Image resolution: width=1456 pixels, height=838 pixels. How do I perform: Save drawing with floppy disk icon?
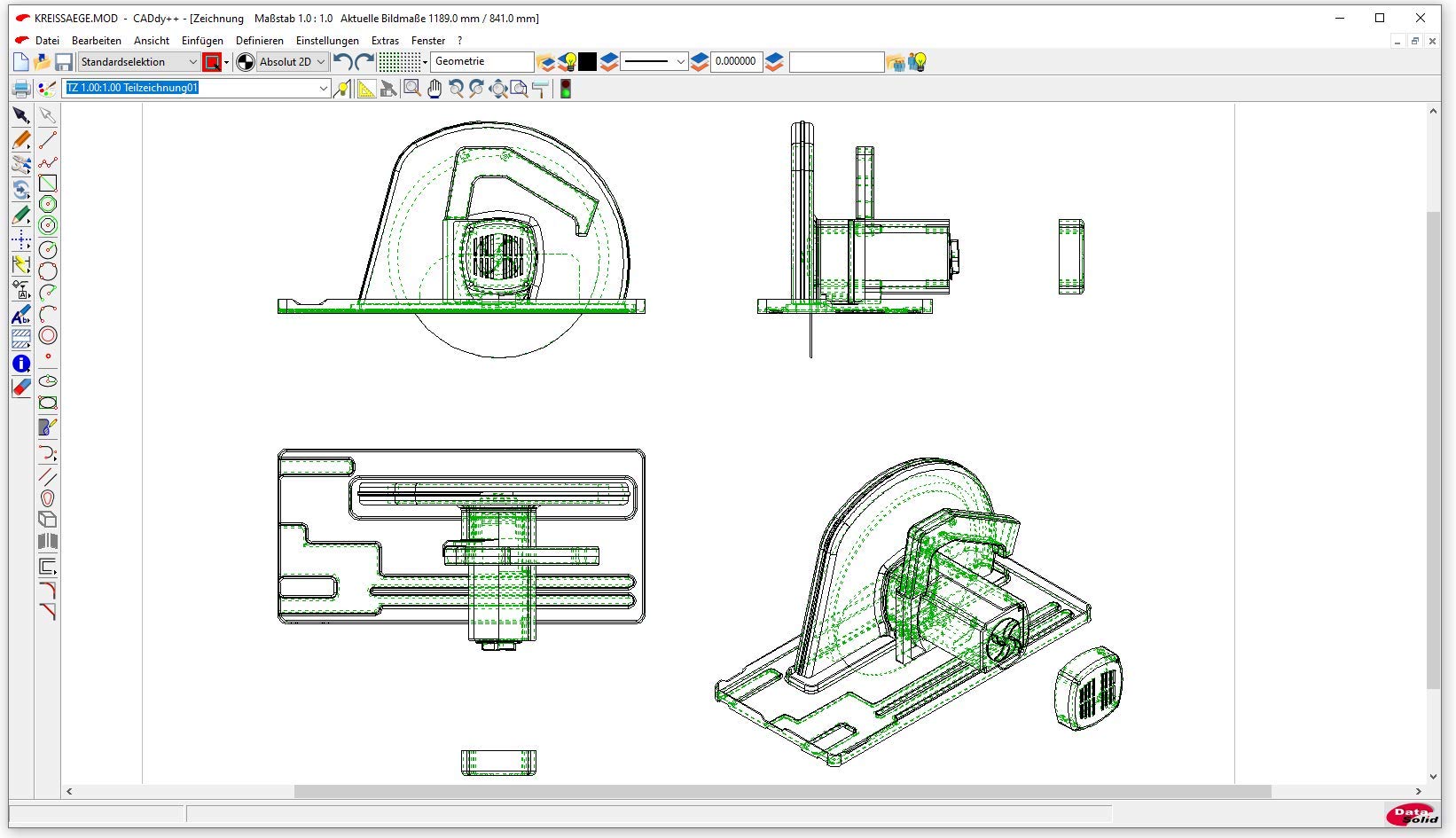tap(64, 62)
